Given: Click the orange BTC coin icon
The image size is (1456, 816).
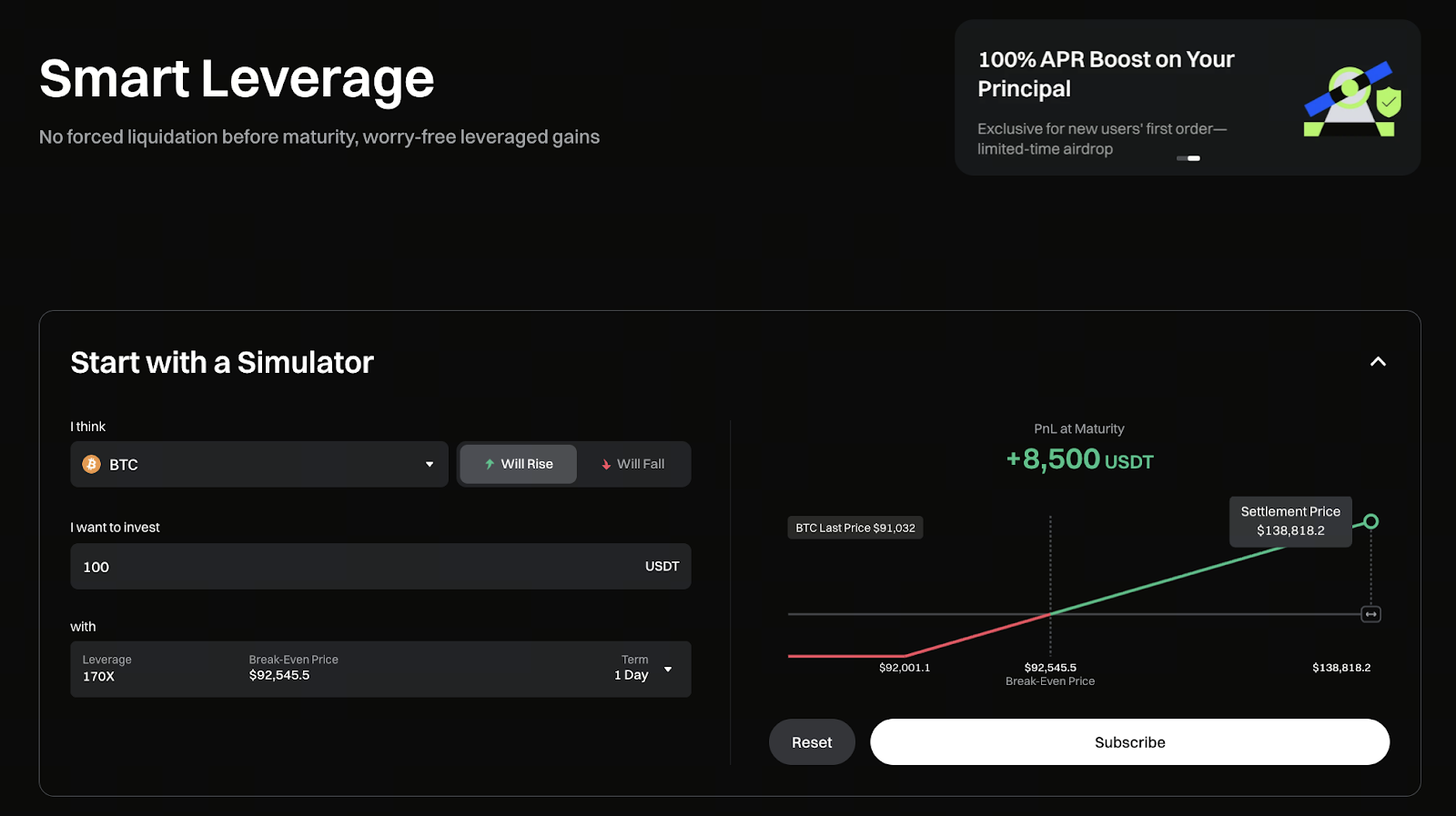Looking at the screenshot, I should click(x=92, y=464).
